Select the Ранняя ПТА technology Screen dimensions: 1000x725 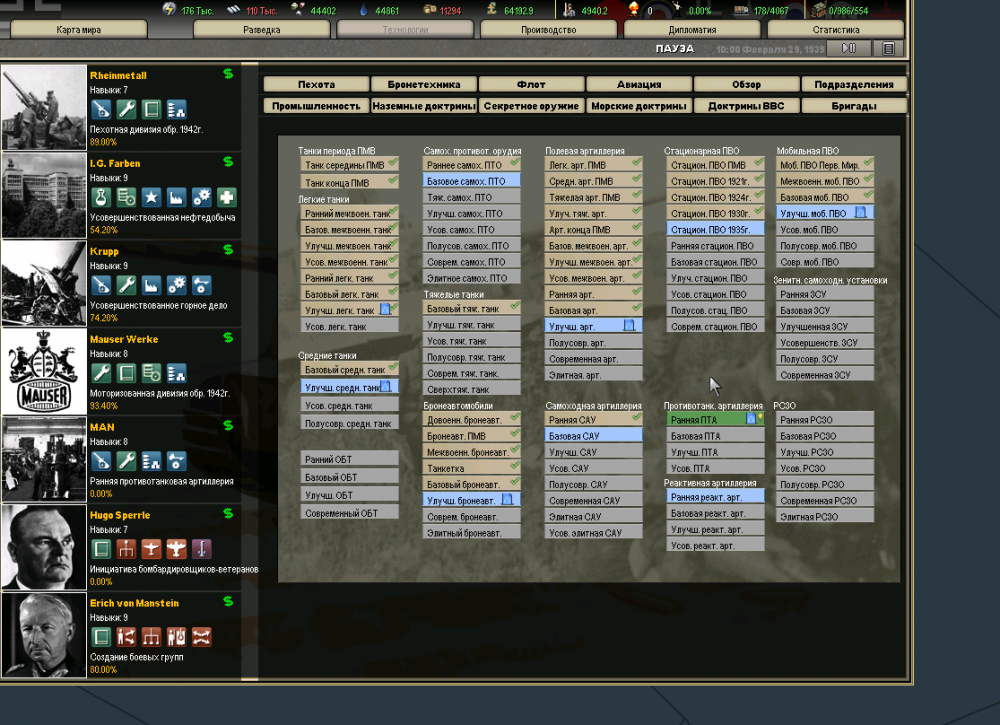pos(708,420)
